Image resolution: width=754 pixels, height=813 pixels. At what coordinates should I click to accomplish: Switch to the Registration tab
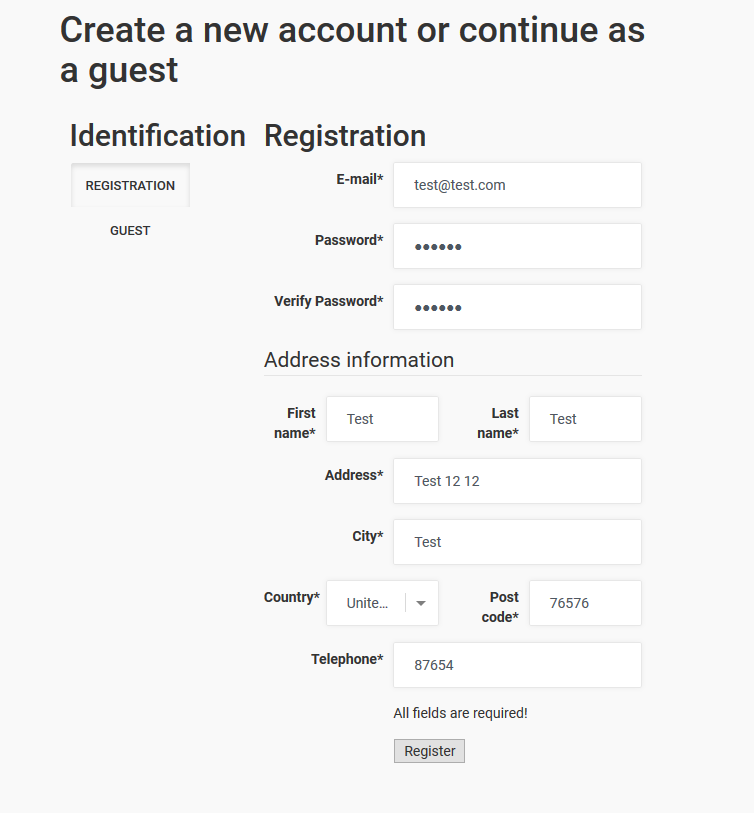point(130,186)
